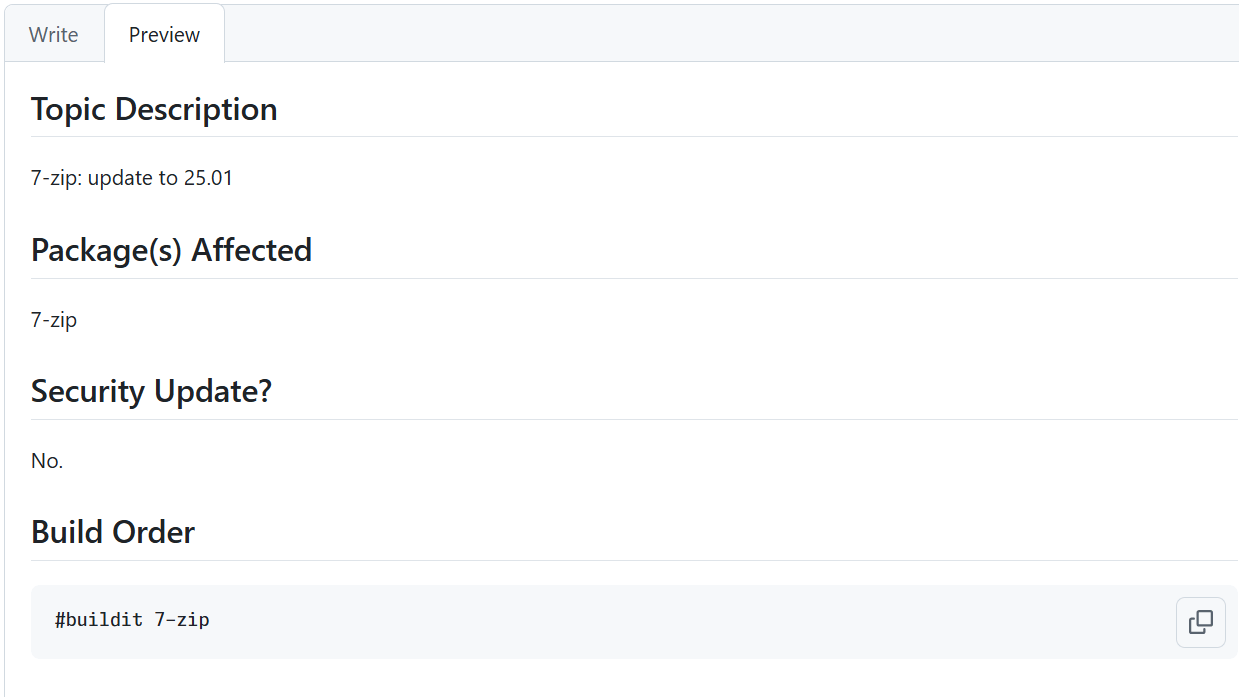Click the Update? word in heading
Viewport: 1239px width, 697px height.
point(213,391)
